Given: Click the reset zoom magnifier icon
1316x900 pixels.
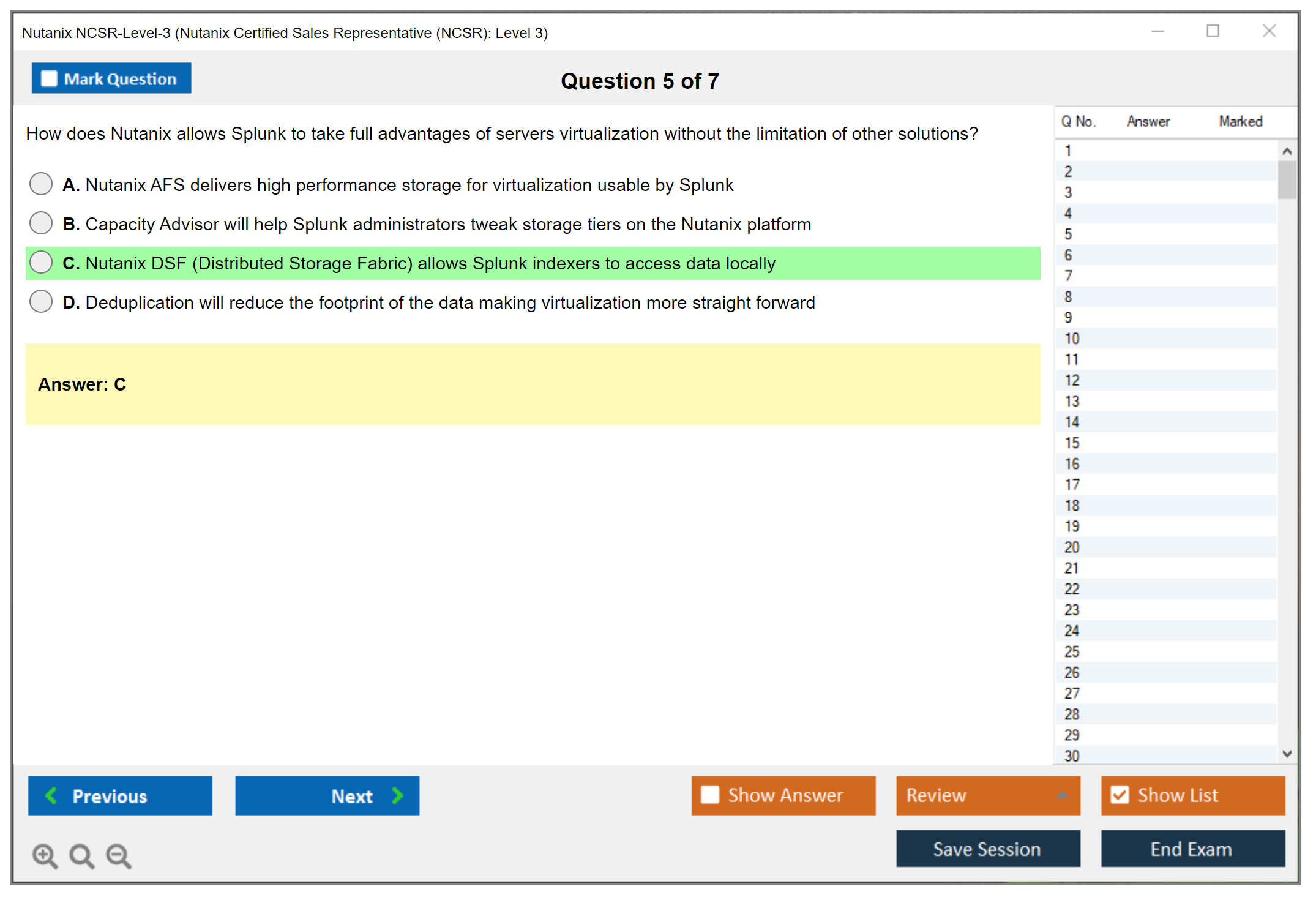Looking at the screenshot, I should click(81, 855).
